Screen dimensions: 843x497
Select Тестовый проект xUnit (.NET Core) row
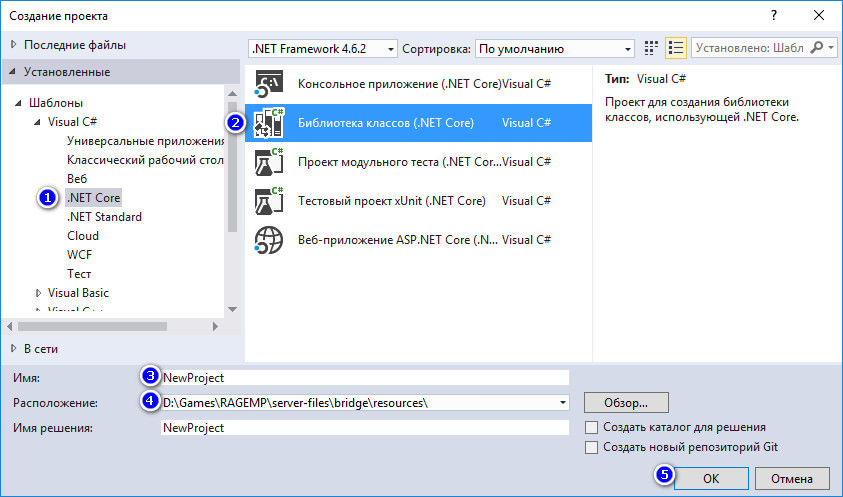click(418, 201)
